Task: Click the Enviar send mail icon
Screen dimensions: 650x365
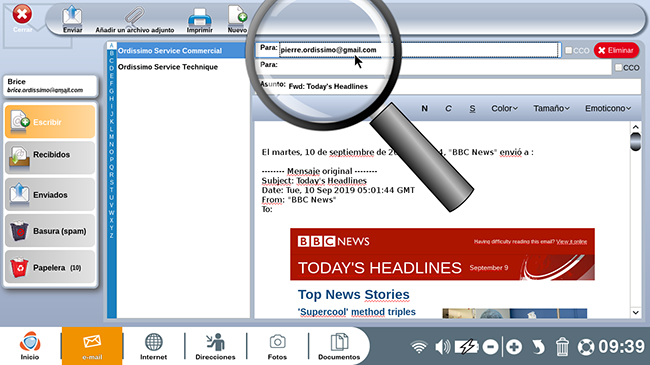Action: click(73, 19)
